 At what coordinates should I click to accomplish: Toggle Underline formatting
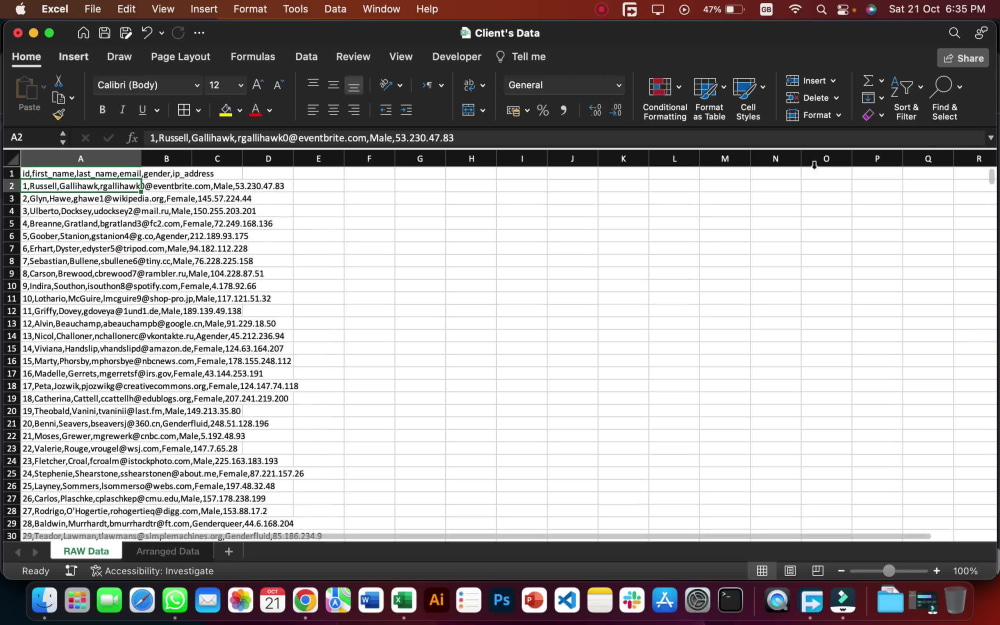click(x=142, y=110)
